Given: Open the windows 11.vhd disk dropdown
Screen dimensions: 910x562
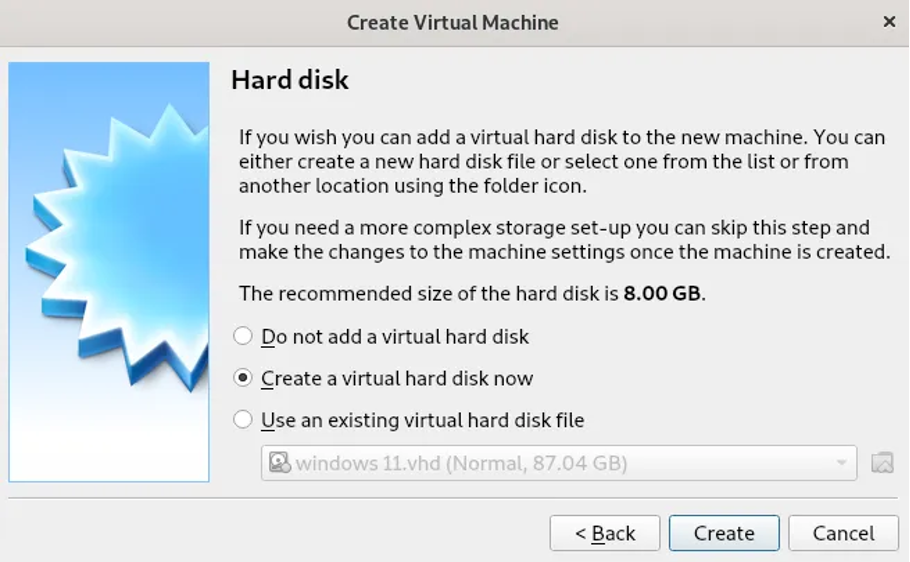Looking at the screenshot, I should point(550,463).
